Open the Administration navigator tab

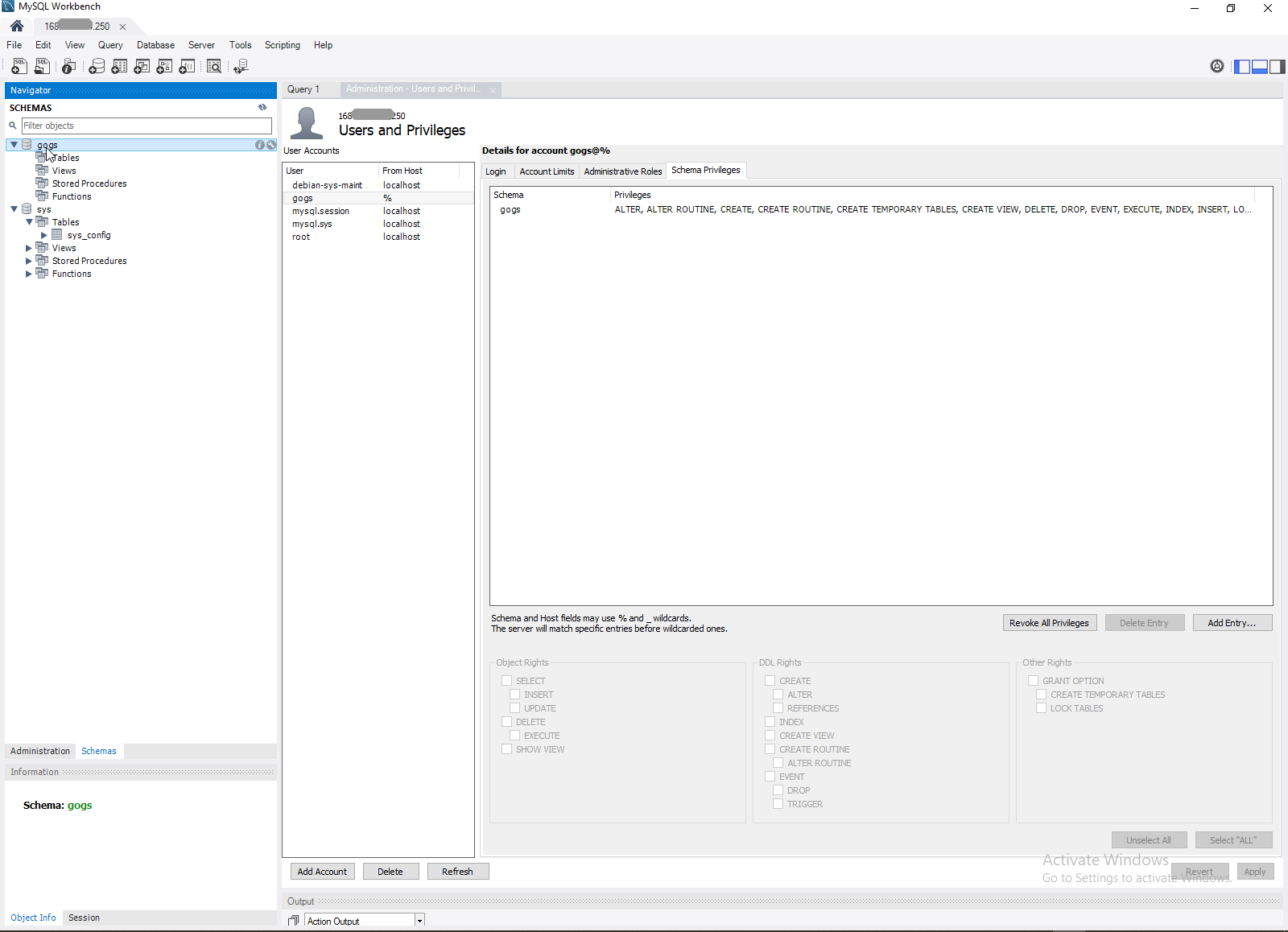[40, 751]
